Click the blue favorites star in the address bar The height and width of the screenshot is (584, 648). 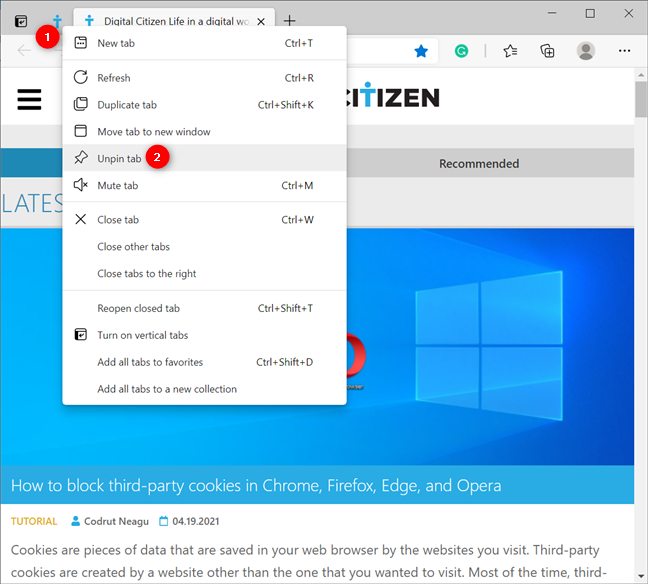click(x=421, y=51)
